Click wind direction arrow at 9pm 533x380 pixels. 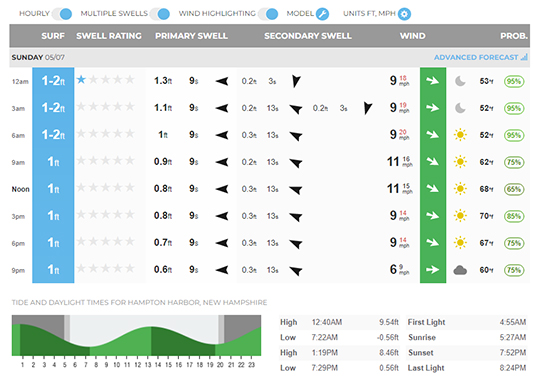433,270
